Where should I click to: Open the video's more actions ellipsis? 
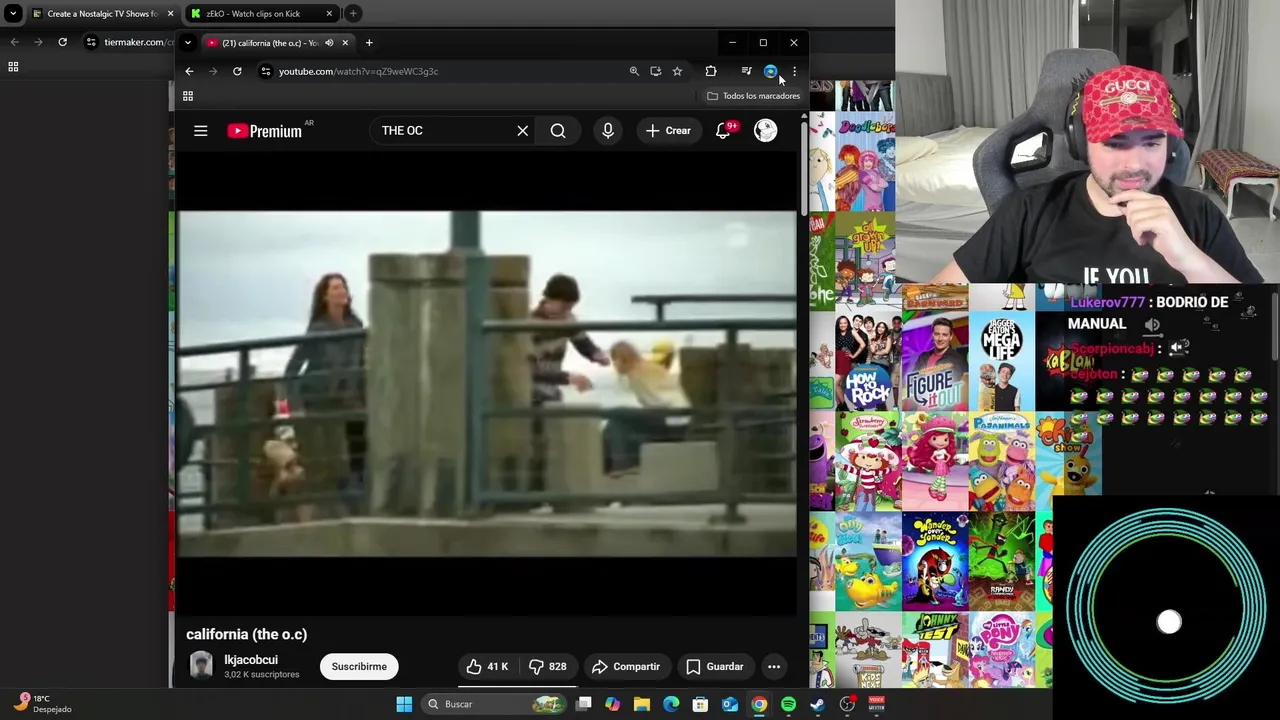point(774,667)
